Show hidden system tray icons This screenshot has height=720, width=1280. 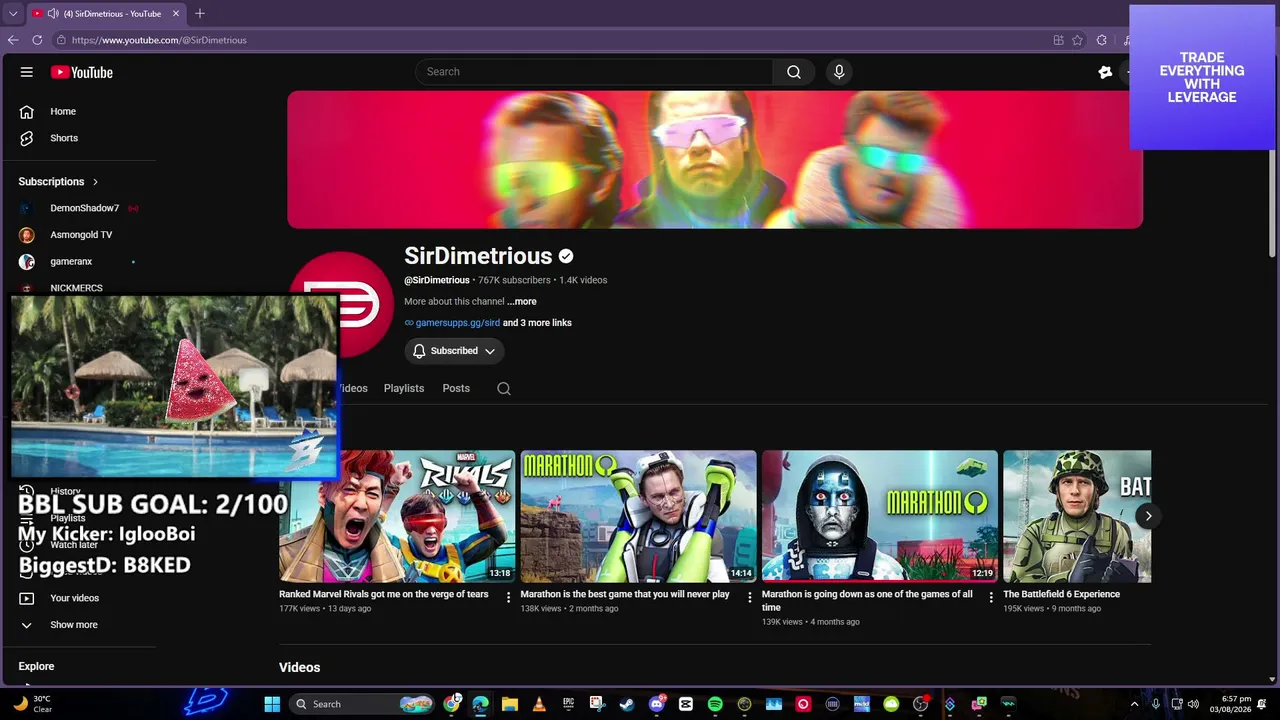point(1134,704)
